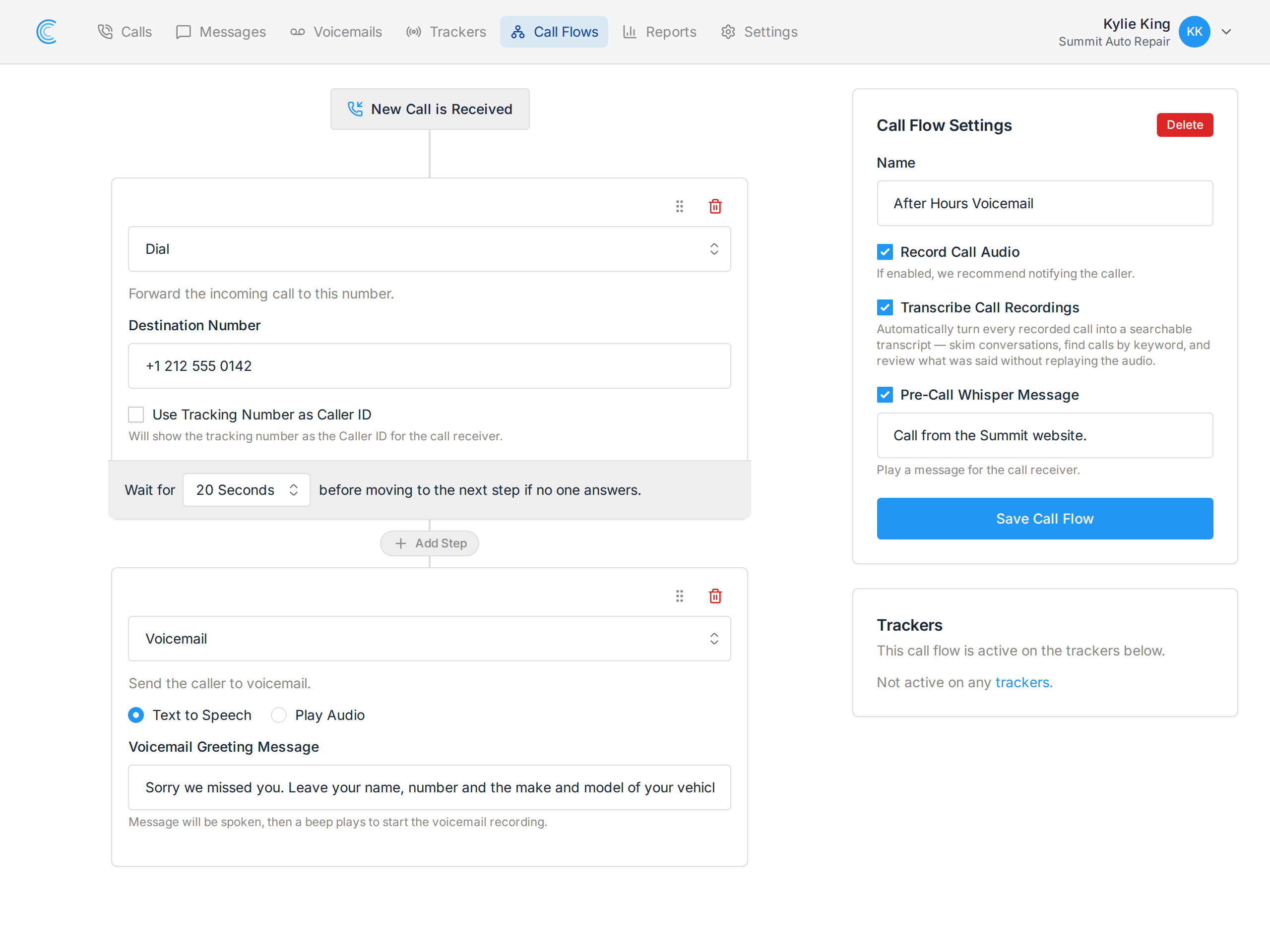Click the Delete call flow button
The image size is (1270, 952).
1185,125
